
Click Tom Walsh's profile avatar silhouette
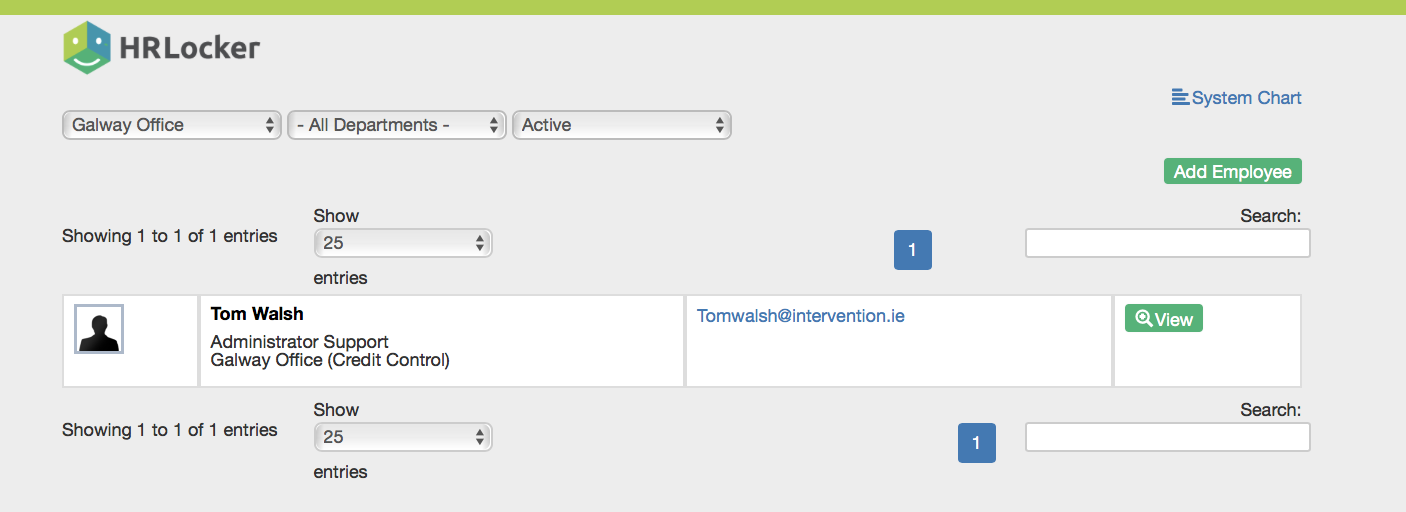[x=99, y=330]
